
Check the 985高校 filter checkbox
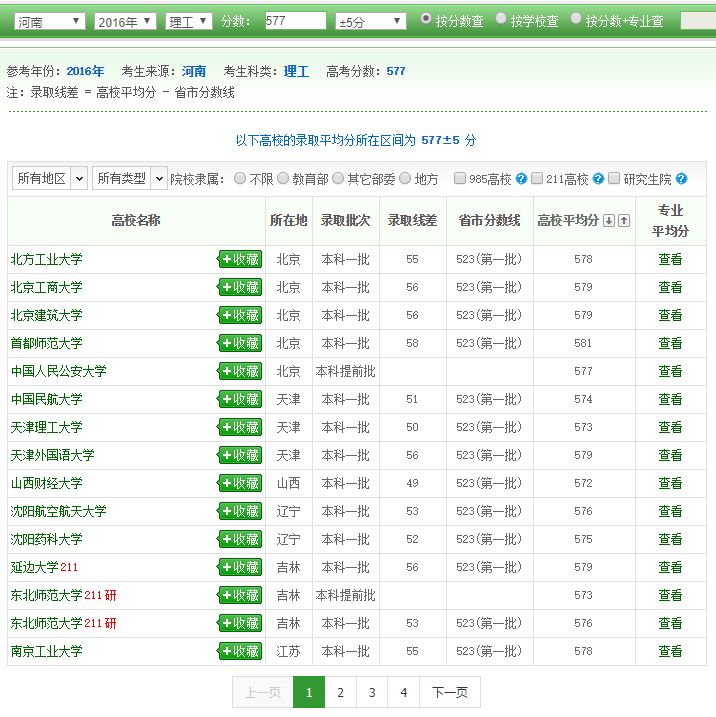click(460, 178)
